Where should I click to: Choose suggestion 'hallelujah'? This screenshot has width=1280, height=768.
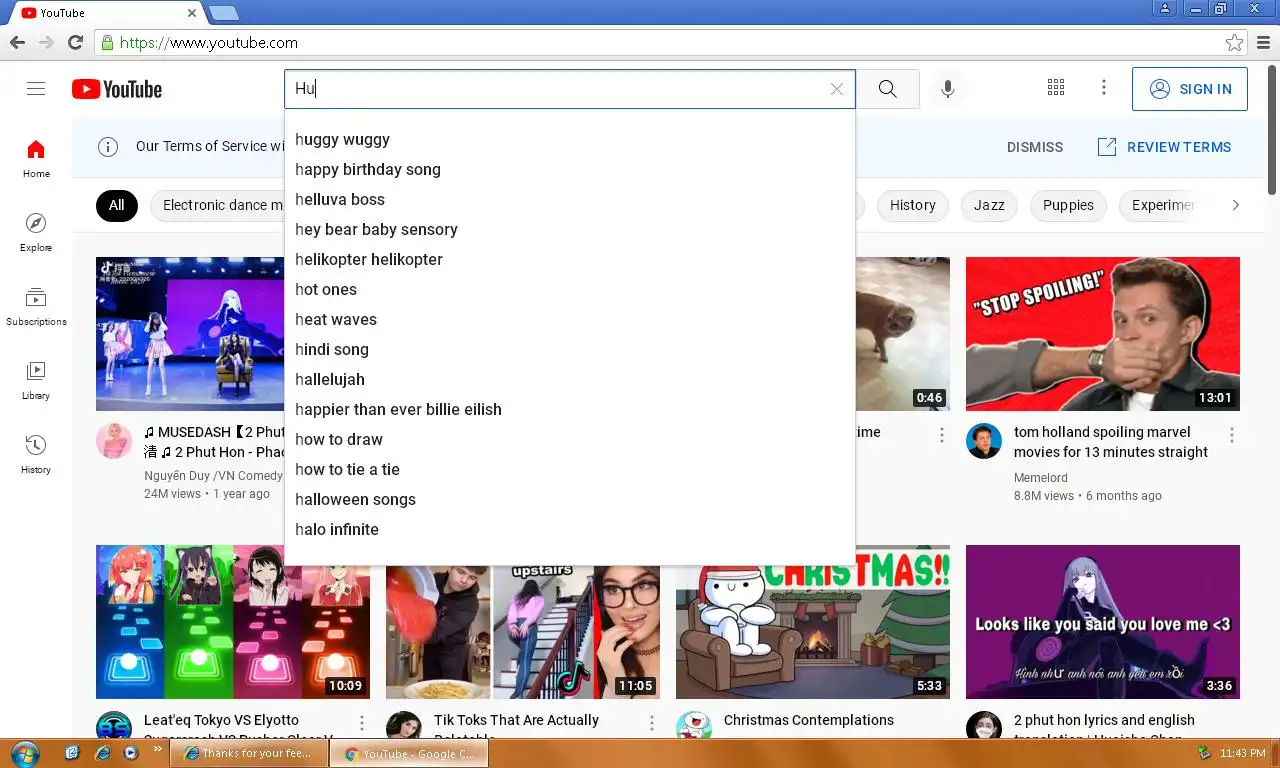(x=570, y=380)
